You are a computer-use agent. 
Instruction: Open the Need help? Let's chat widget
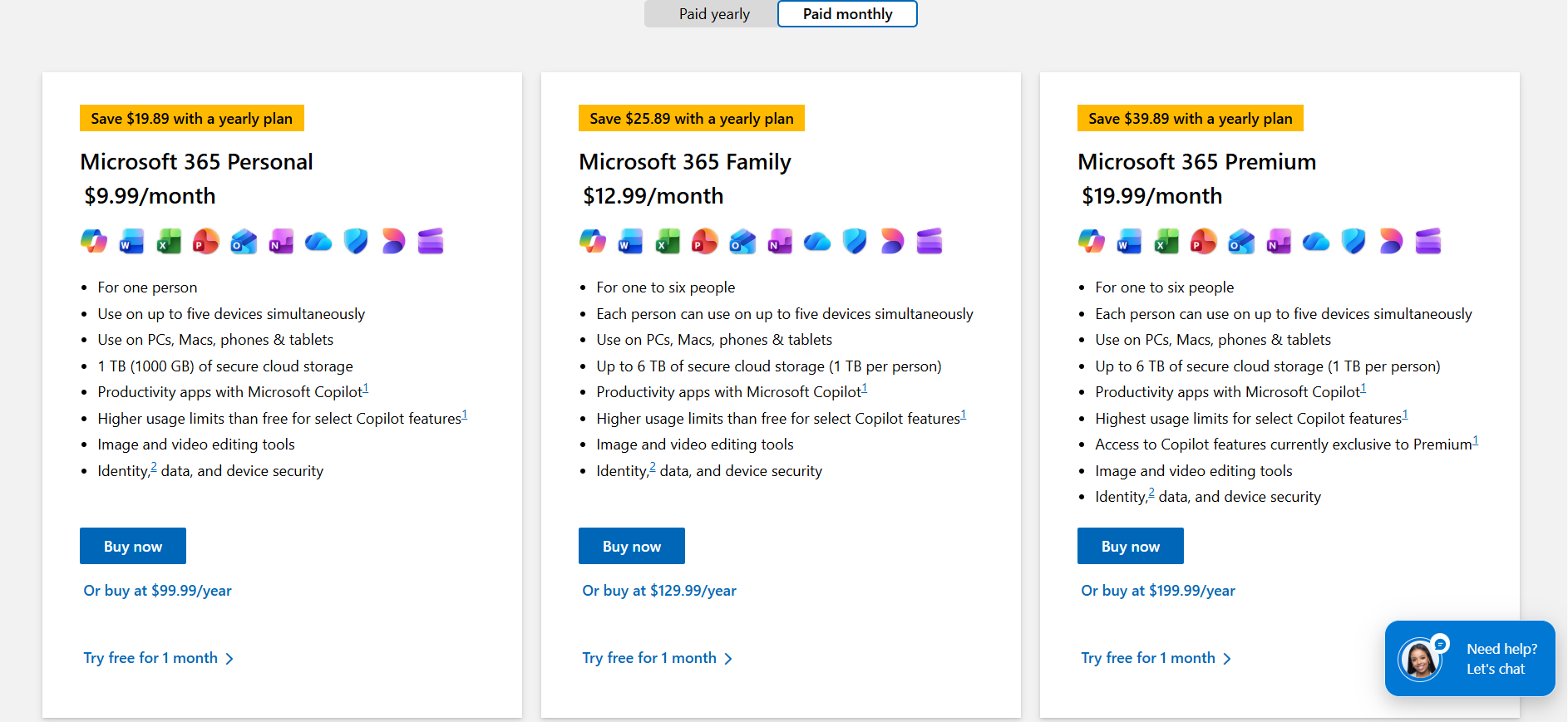coord(1470,658)
